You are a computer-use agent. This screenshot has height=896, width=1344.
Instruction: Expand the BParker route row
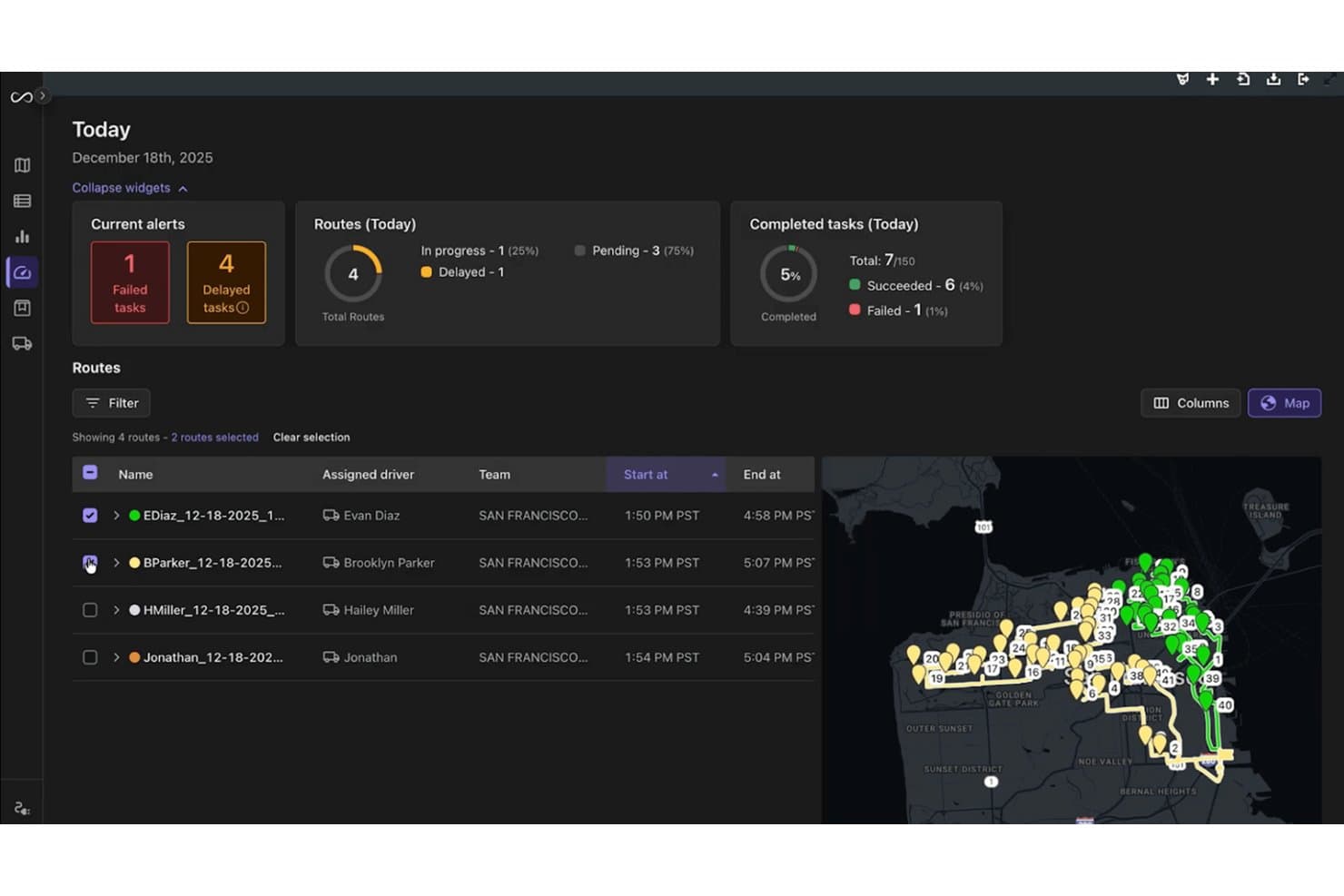click(116, 563)
